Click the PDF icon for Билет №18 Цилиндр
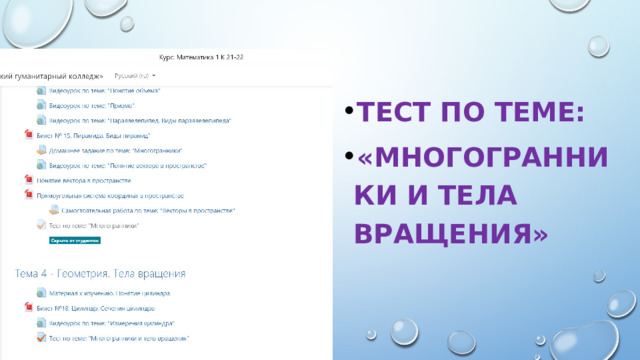 point(29,307)
